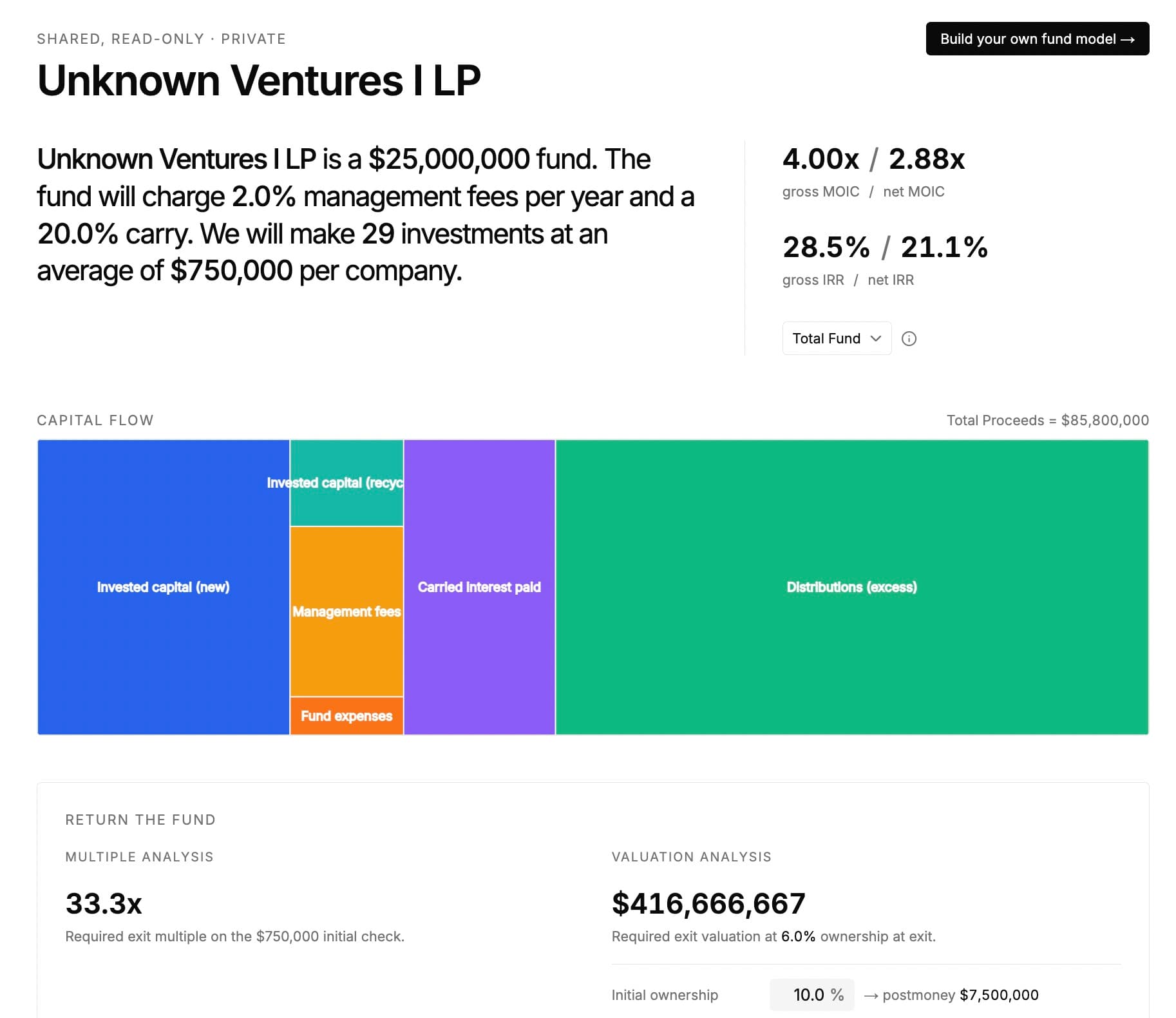Click the postmoney $7,500,000 value

tap(999, 995)
